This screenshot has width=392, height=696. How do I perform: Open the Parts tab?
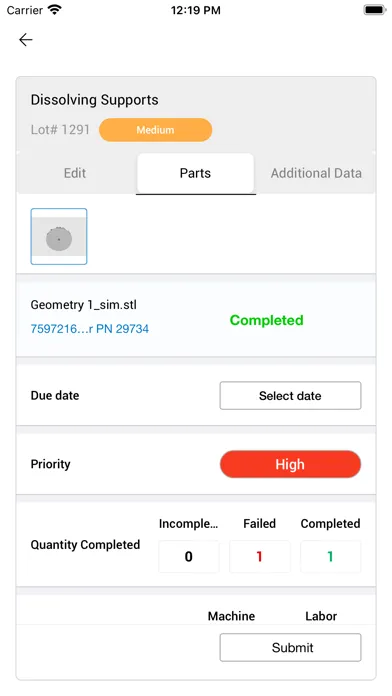[x=195, y=173]
